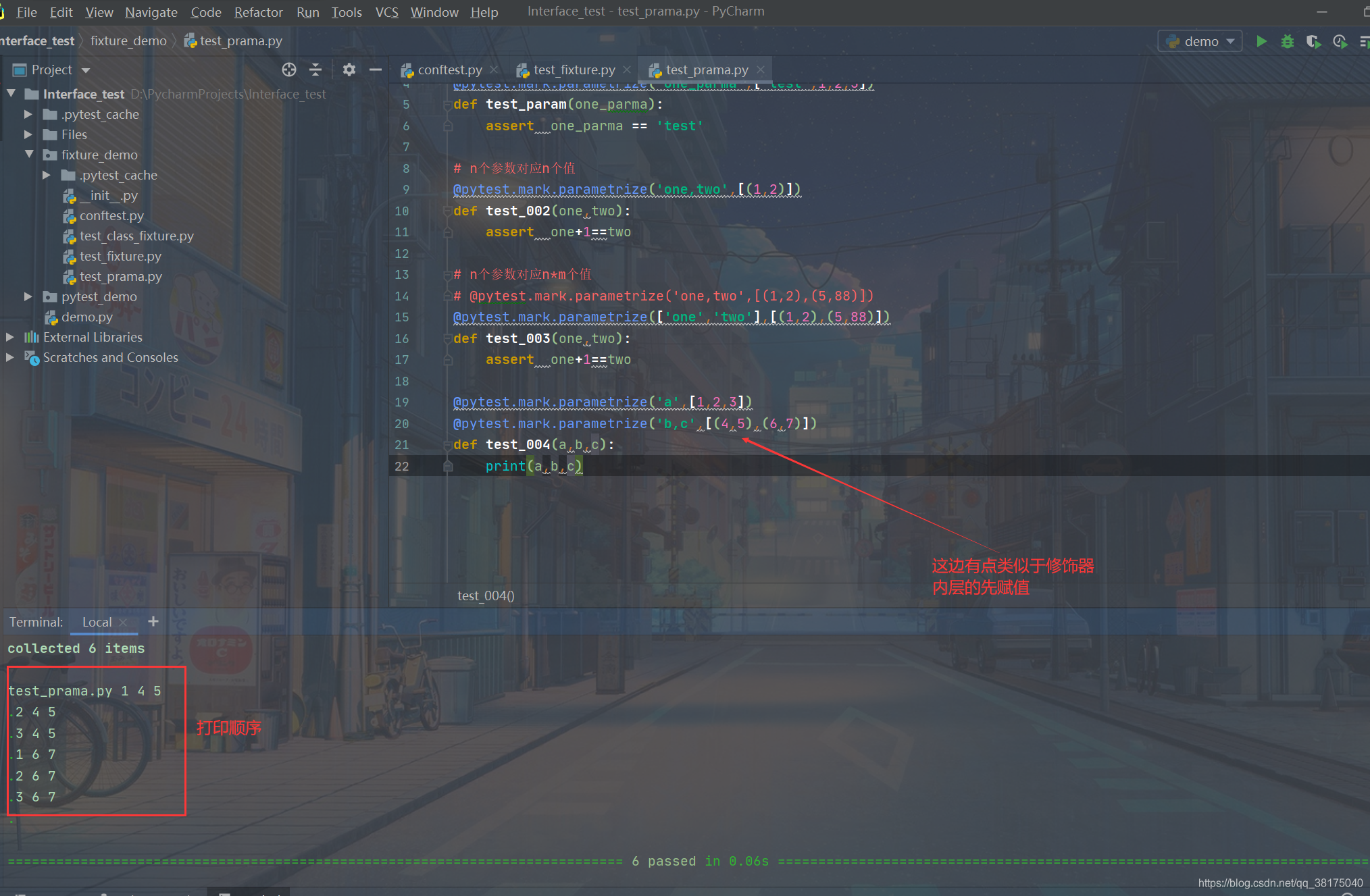Close the test_prama.py editor tab

pyautogui.click(x=761, y=70)
